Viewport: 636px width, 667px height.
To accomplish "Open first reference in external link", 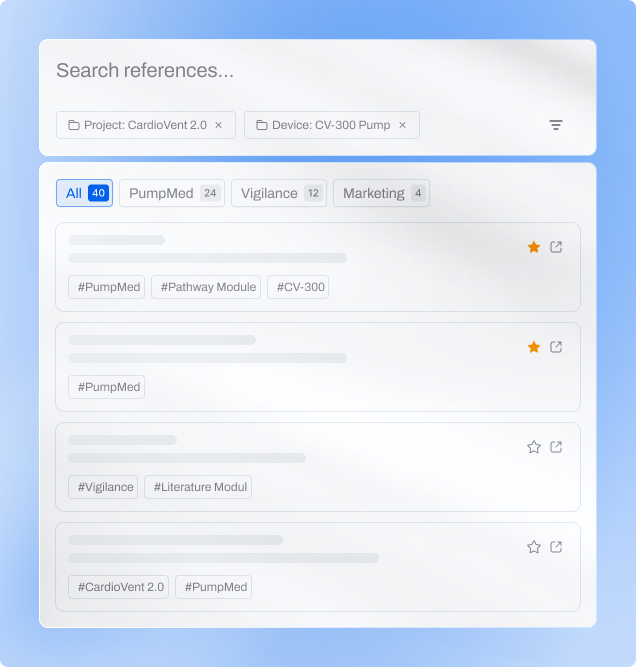I will point(557,247).
